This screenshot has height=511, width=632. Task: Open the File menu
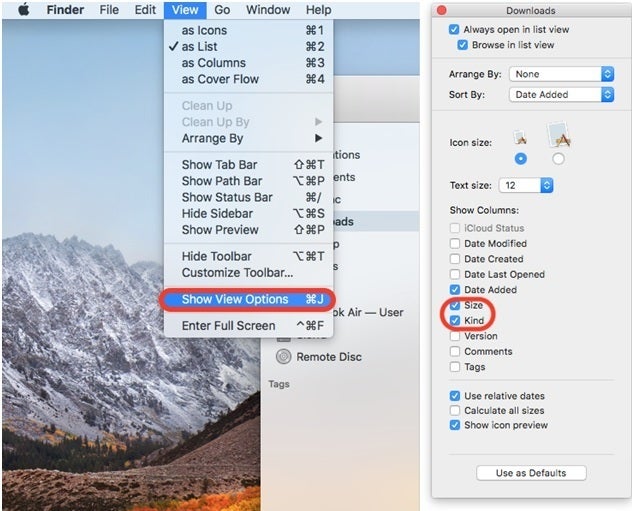tap(109, 10)
